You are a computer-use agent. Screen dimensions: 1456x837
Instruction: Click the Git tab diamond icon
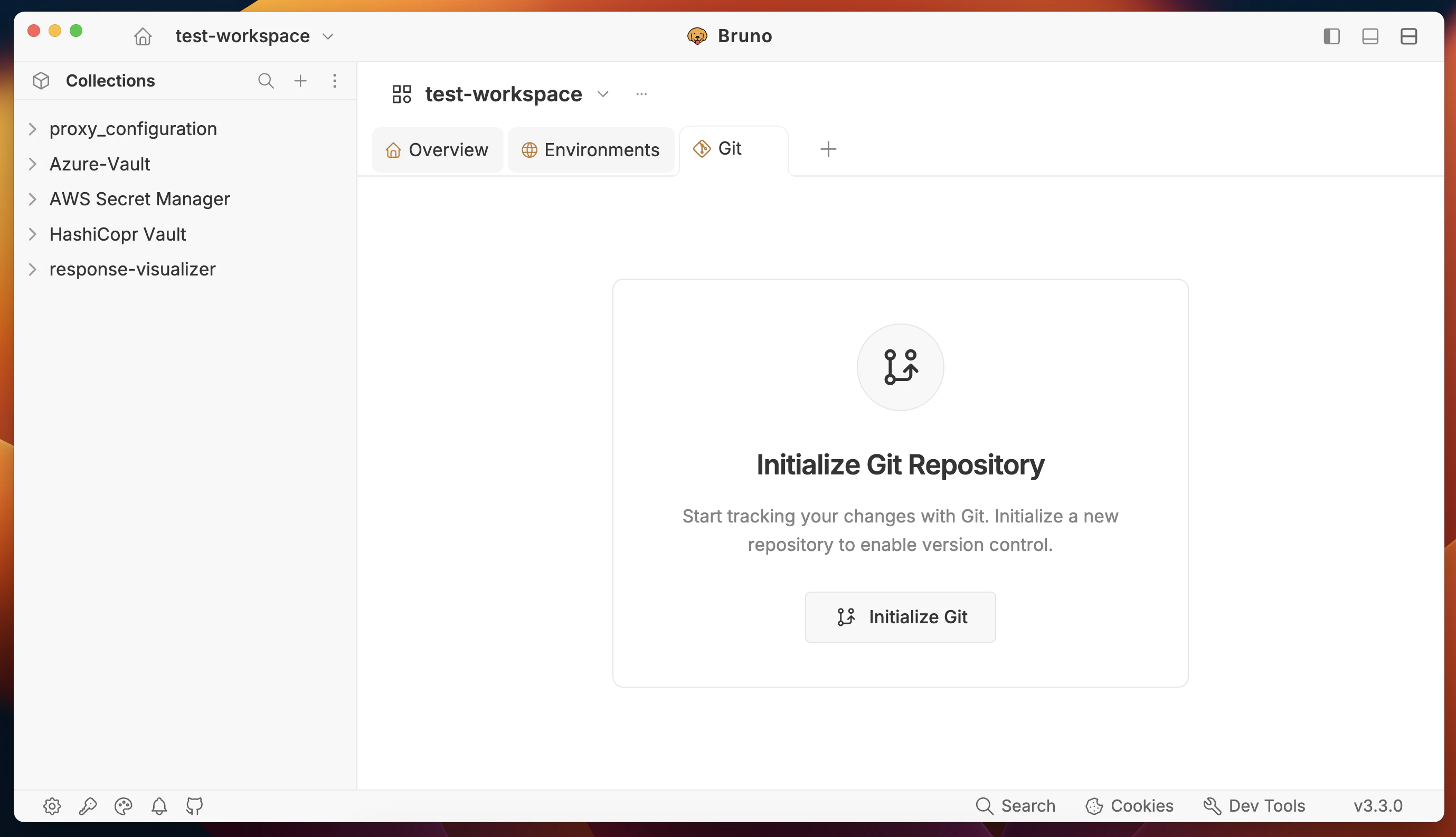pyautogui.click(x=702, y=148)
